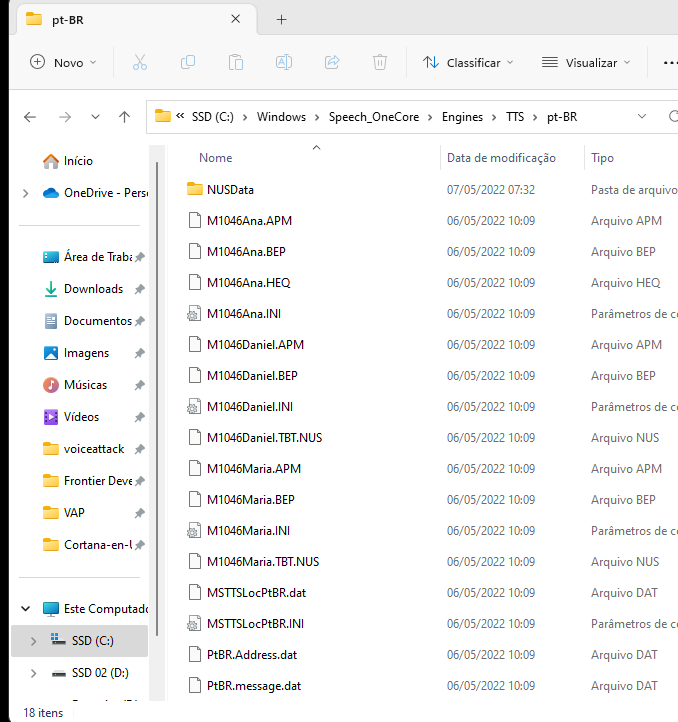Click Windows in the breadcrumb path

tap(281, 117)
